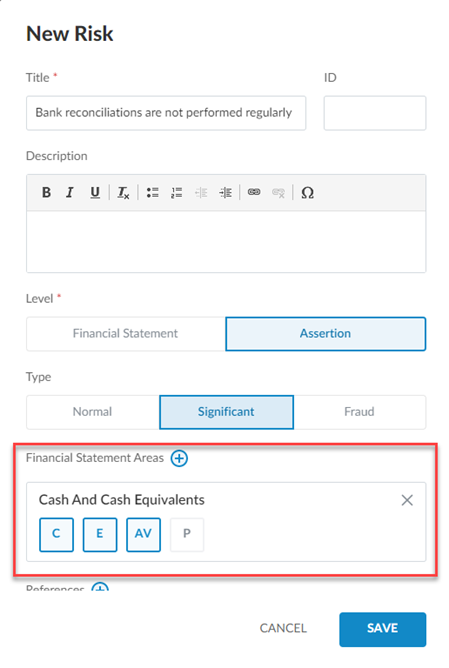Set risk type to Fraud
Image resolution: width=449 pixels, height=668 pixels.
coord(360,412)
